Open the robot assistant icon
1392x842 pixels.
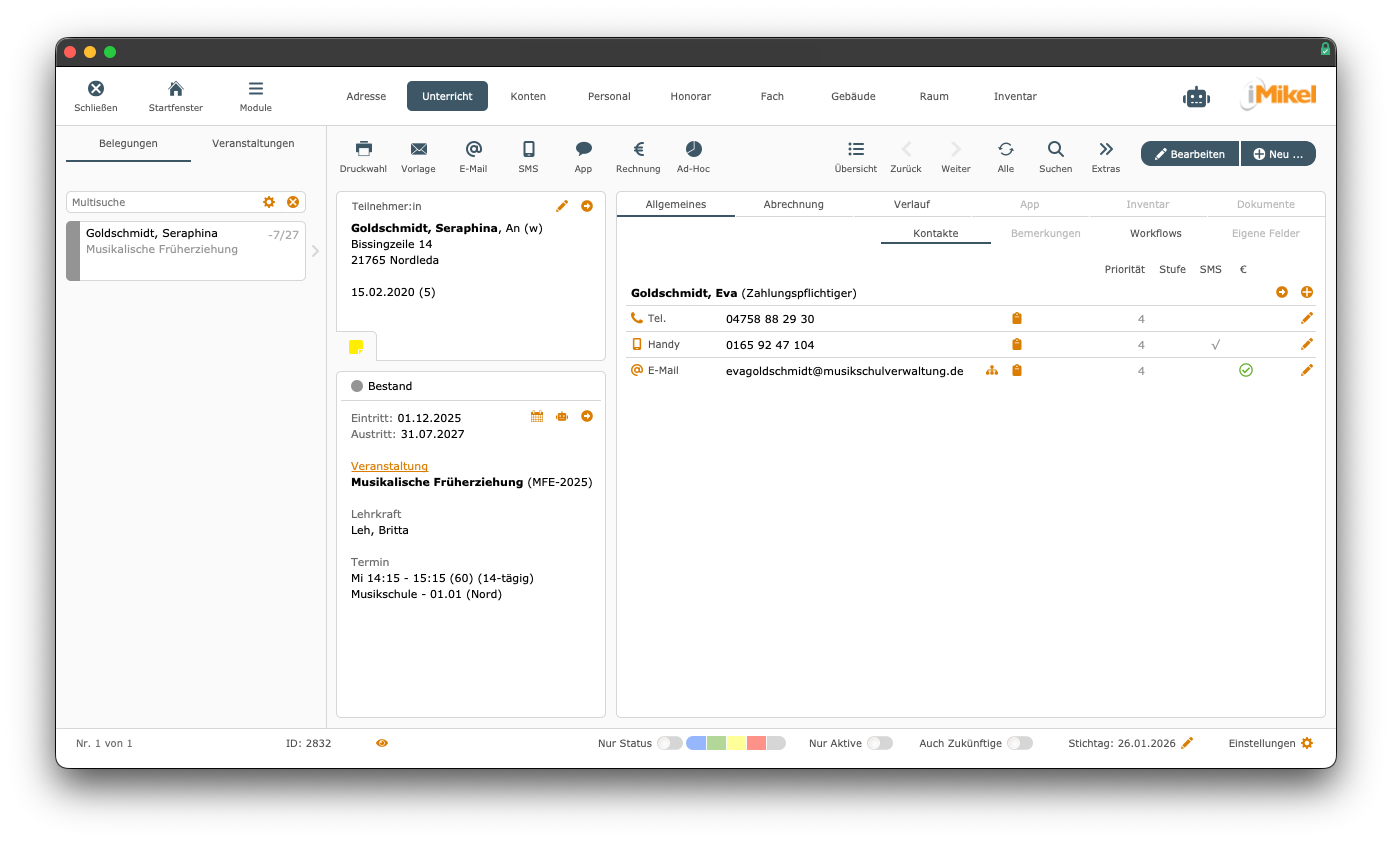(1196, 97)
